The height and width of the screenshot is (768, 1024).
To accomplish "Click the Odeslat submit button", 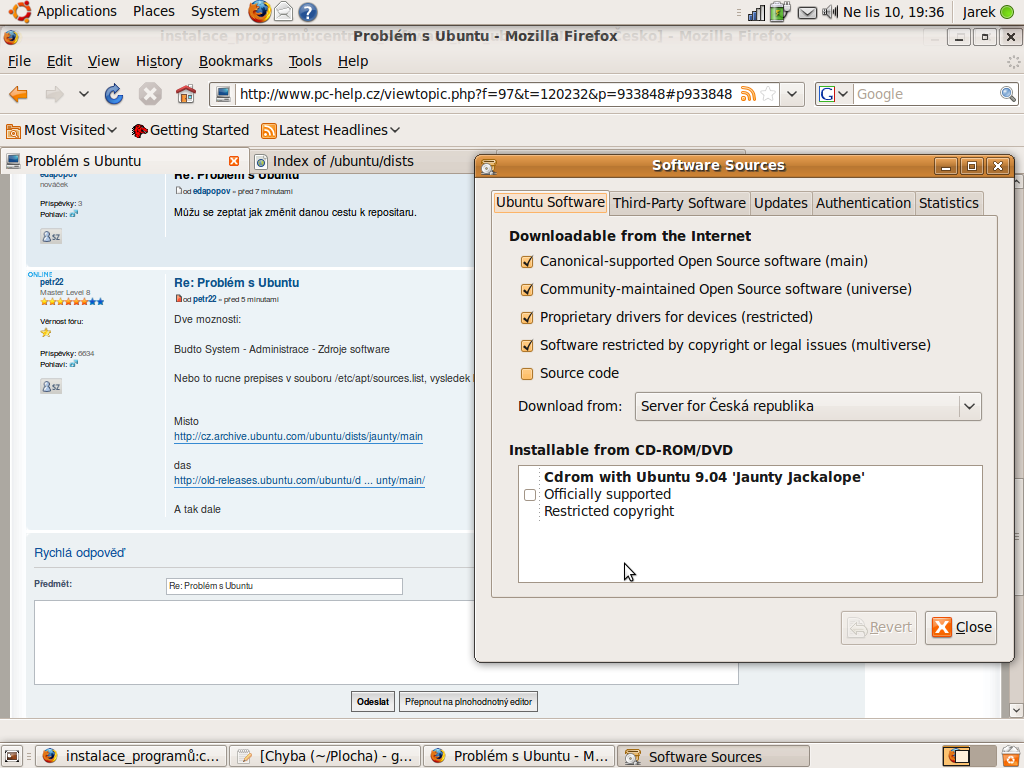I will [x=373, y=702].
